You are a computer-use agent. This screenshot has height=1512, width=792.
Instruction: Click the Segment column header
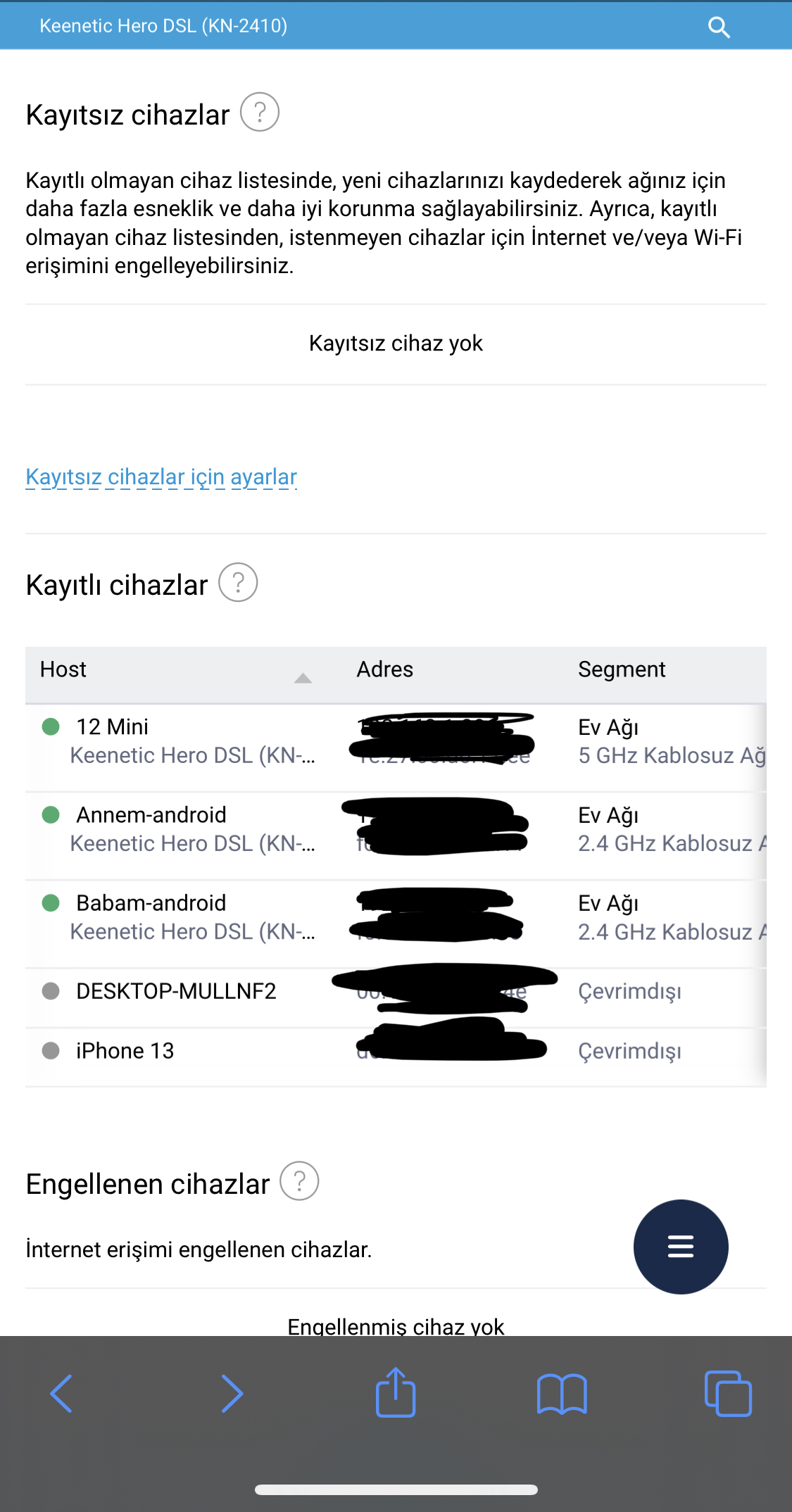coord(622,669)
